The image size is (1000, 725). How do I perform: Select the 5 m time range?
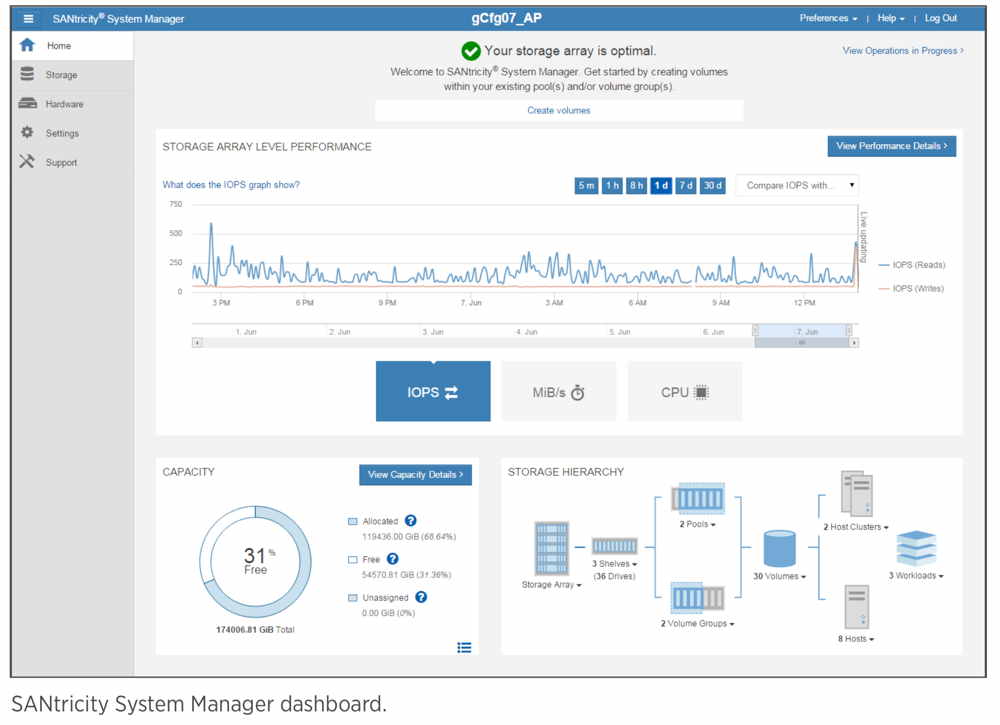point(586,186)
